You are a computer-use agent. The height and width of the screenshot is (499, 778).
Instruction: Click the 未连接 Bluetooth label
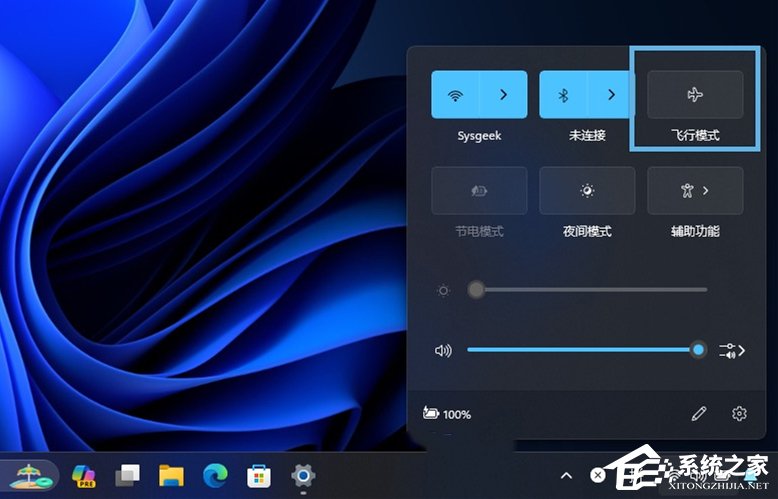[587, 135]
